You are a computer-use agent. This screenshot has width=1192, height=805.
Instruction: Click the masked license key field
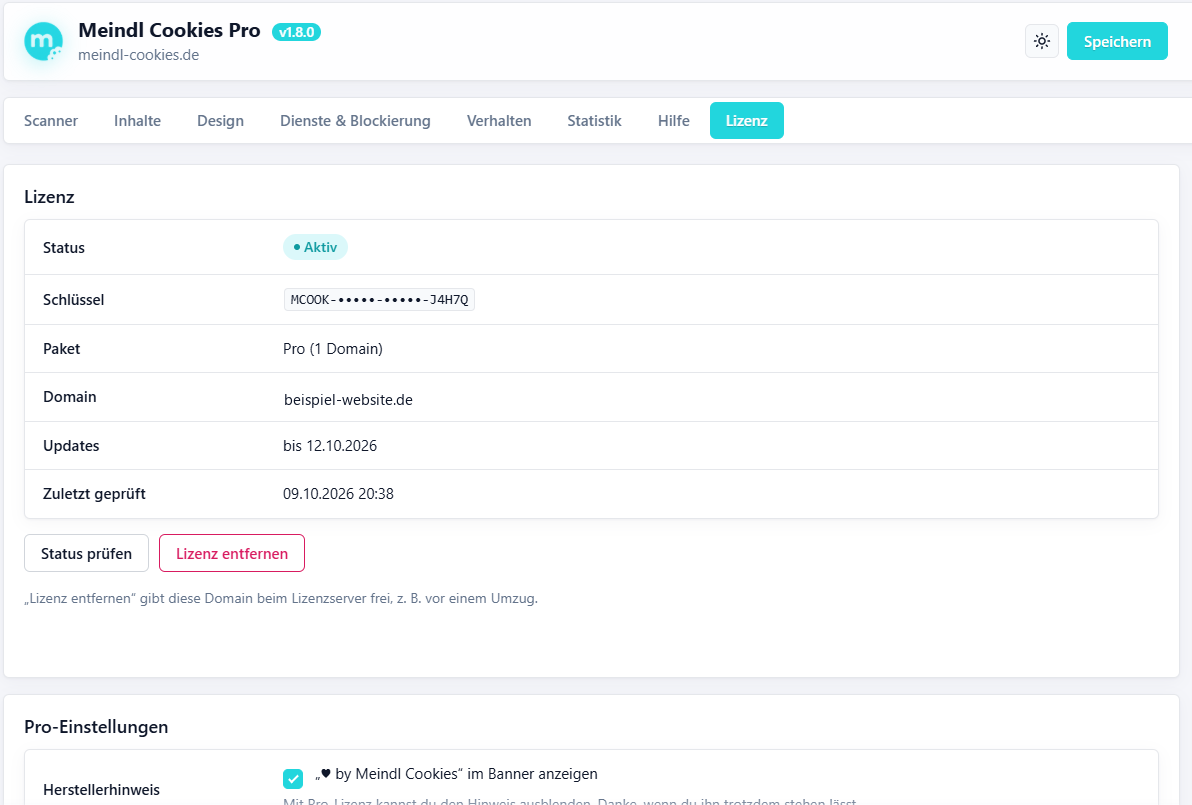(379, 299)
